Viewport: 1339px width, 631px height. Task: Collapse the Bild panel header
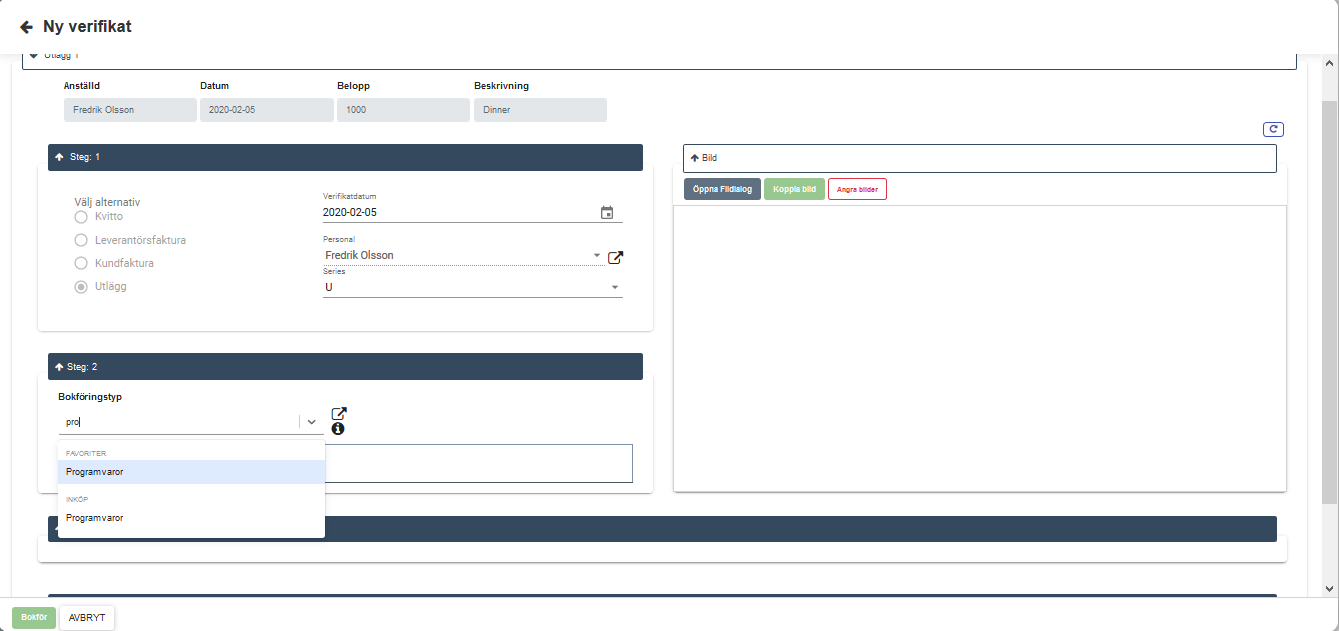(695, 158)
